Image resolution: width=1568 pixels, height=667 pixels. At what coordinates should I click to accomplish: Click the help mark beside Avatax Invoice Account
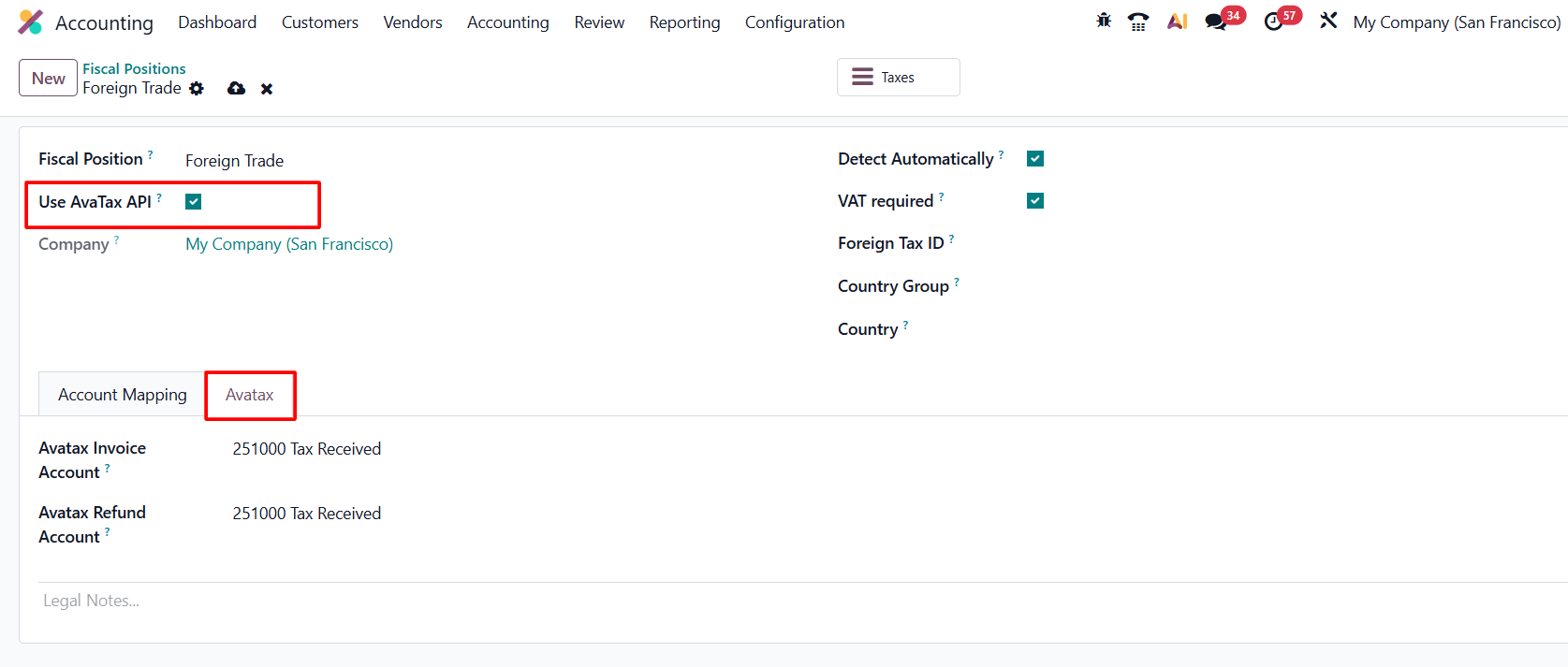click(x=107, y=468)
